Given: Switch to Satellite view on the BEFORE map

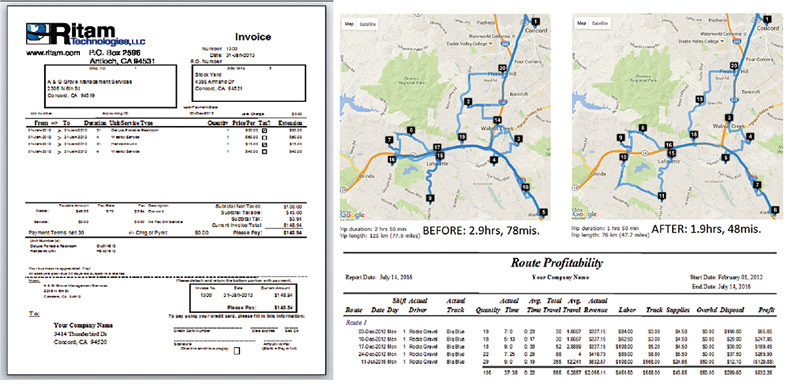Looking at the screenshot, I should point(367,23).
